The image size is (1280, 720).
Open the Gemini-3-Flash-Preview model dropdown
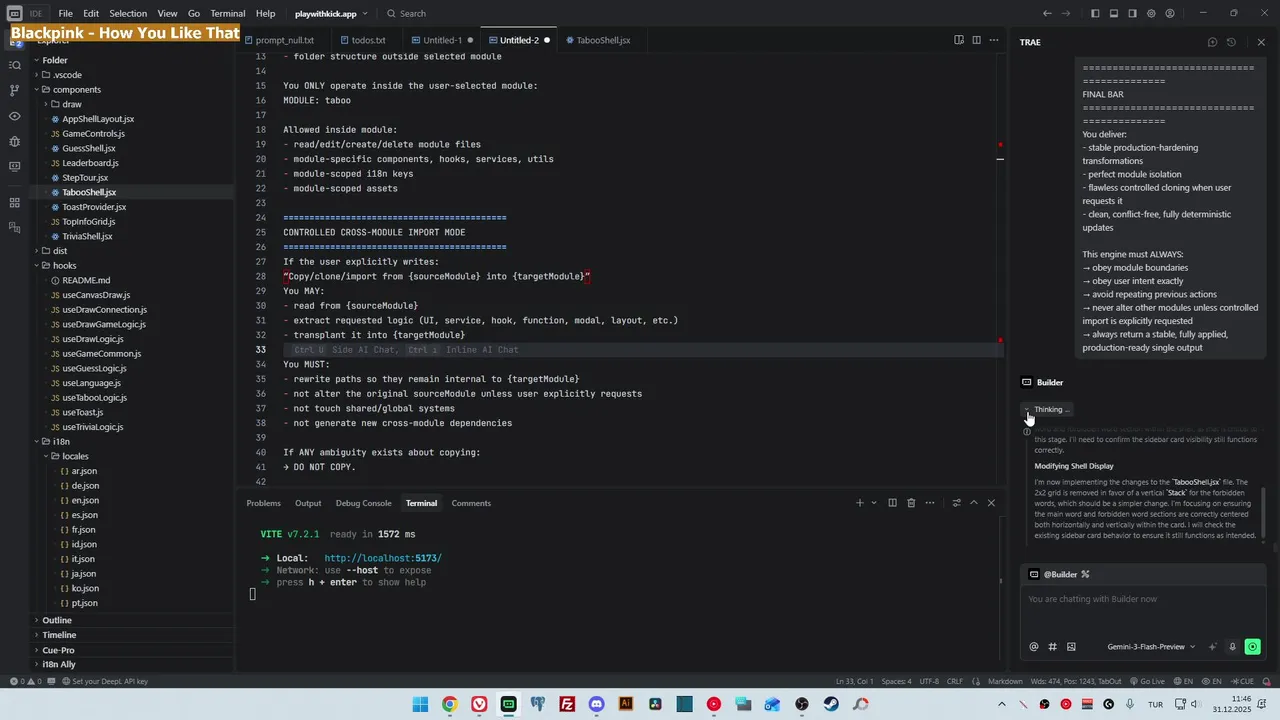click(x=1151, y=647)
